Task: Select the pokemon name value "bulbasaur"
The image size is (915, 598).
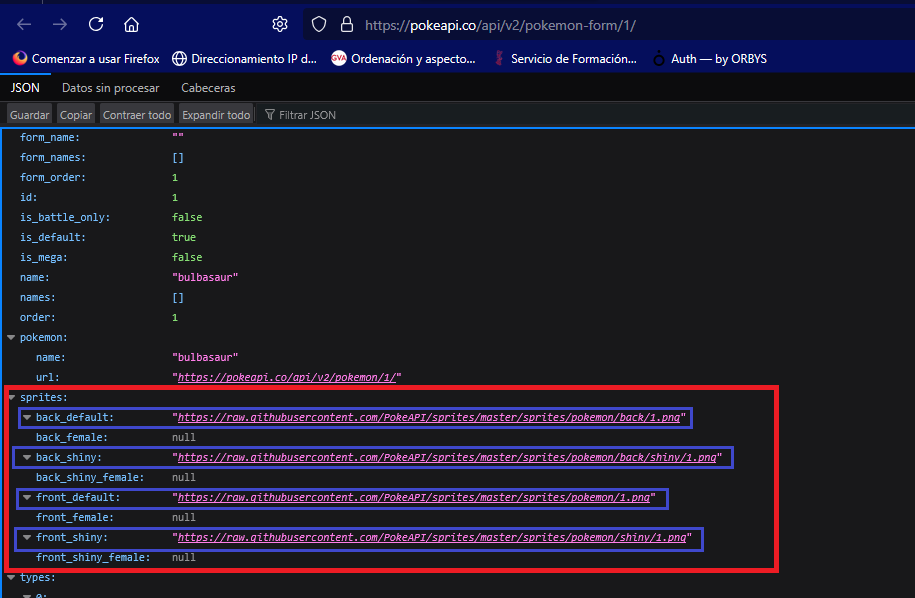Action: [x=205, y=358]
